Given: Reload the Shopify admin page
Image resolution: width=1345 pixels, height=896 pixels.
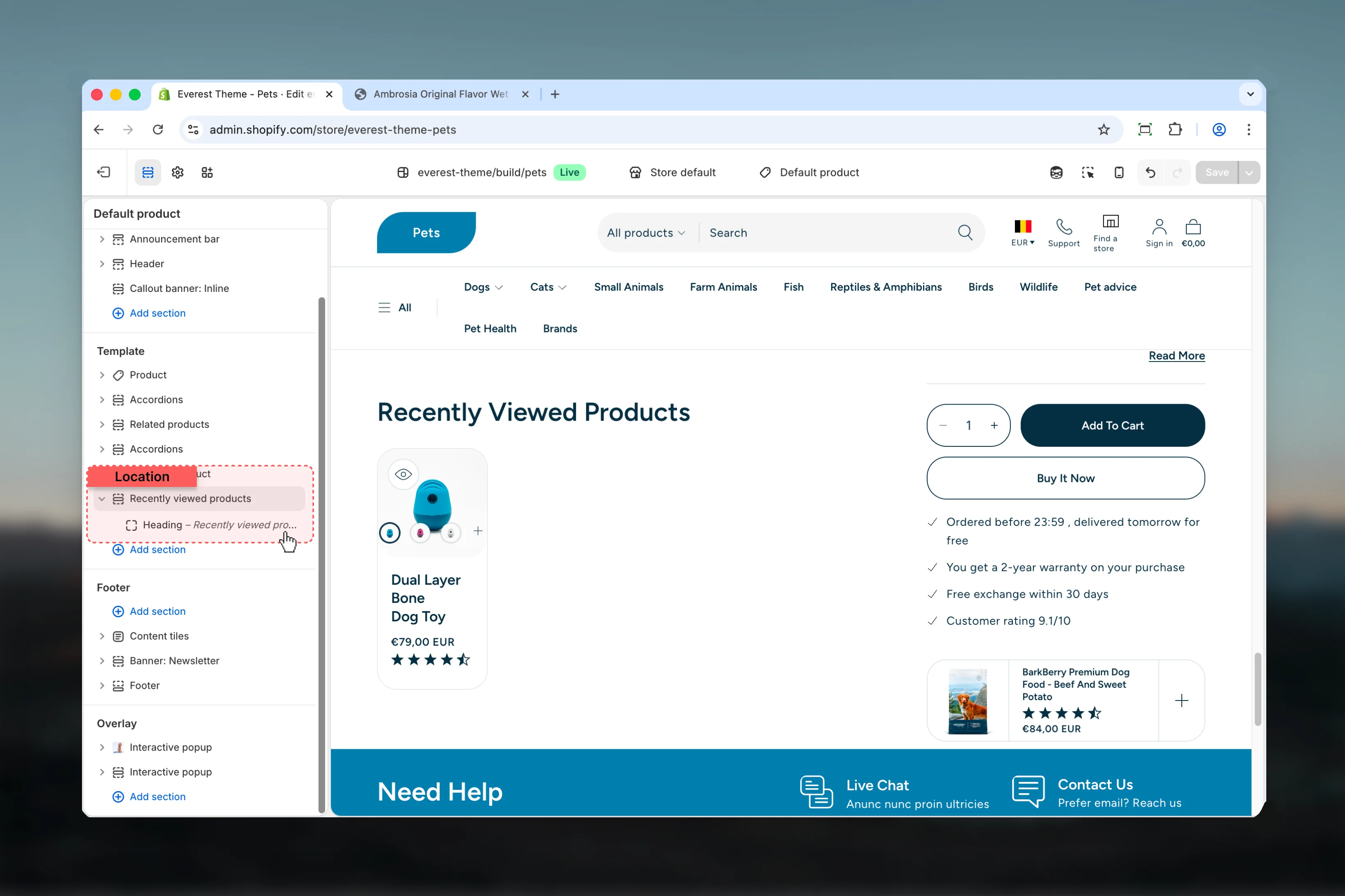Looking at the screenshot, I should pyautogui.click(x=158, y=130).
